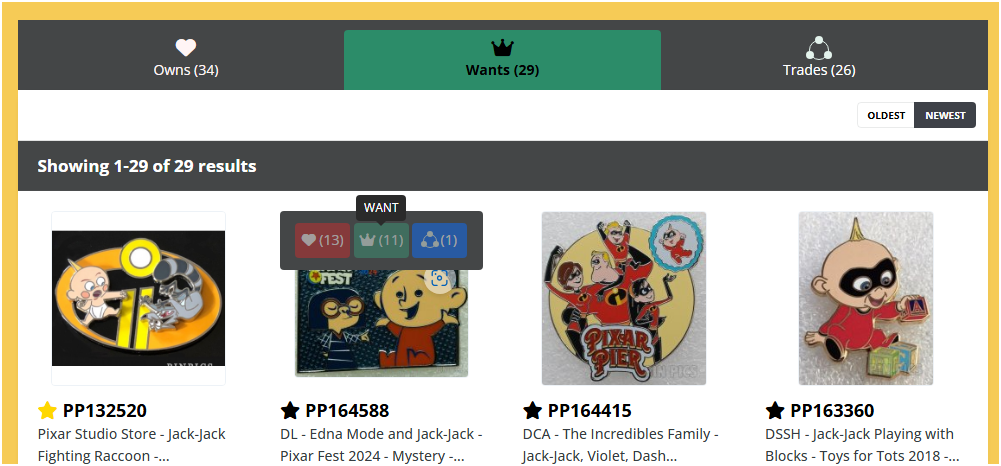
Task: Open the DCA Incredibles Family pin title link
Action: [x=617, y=445]
